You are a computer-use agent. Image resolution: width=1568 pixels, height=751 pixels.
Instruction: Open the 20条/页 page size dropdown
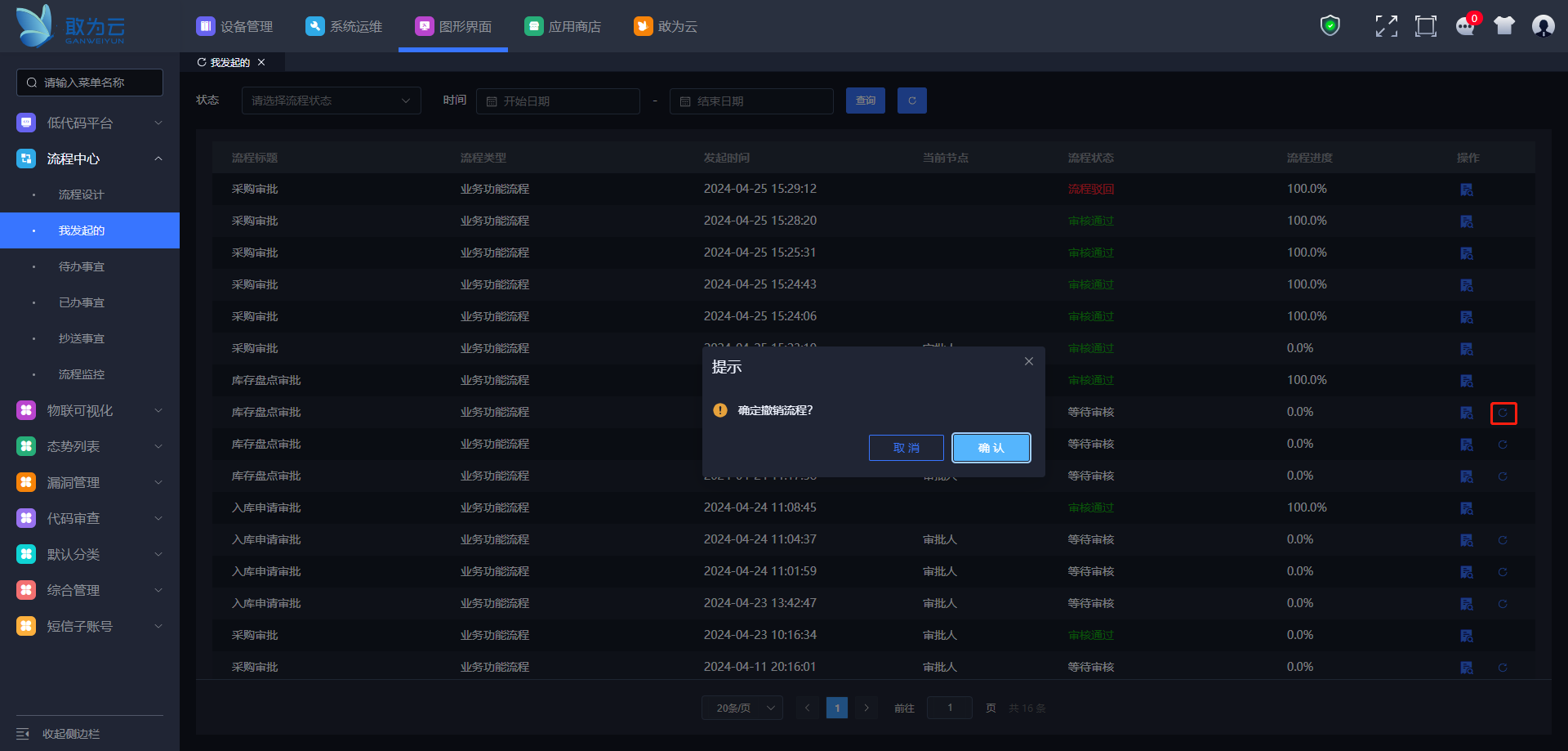pyautogui.click(x=742, y=708)
